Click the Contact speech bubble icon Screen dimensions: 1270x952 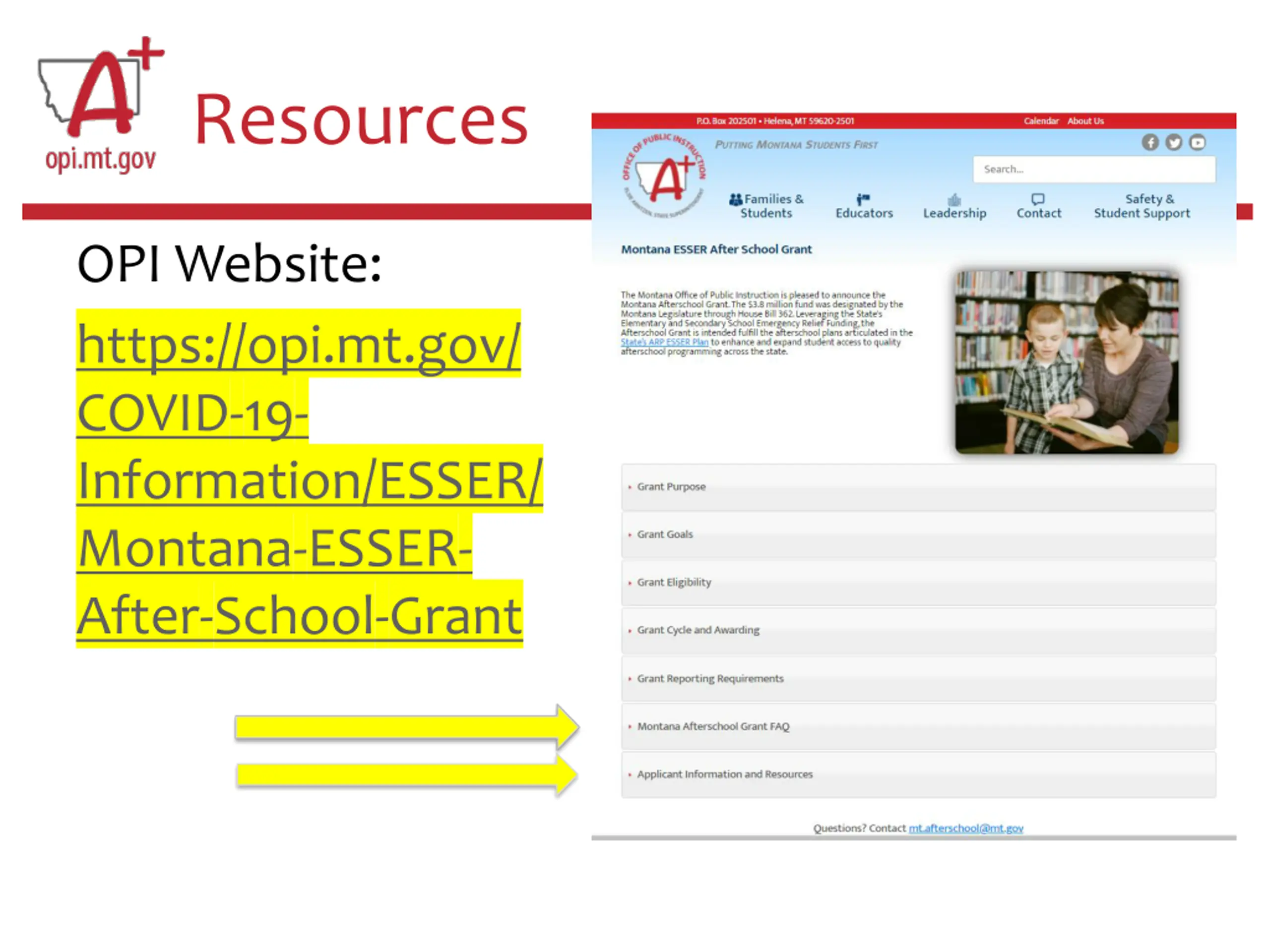tap(1037, 199)
